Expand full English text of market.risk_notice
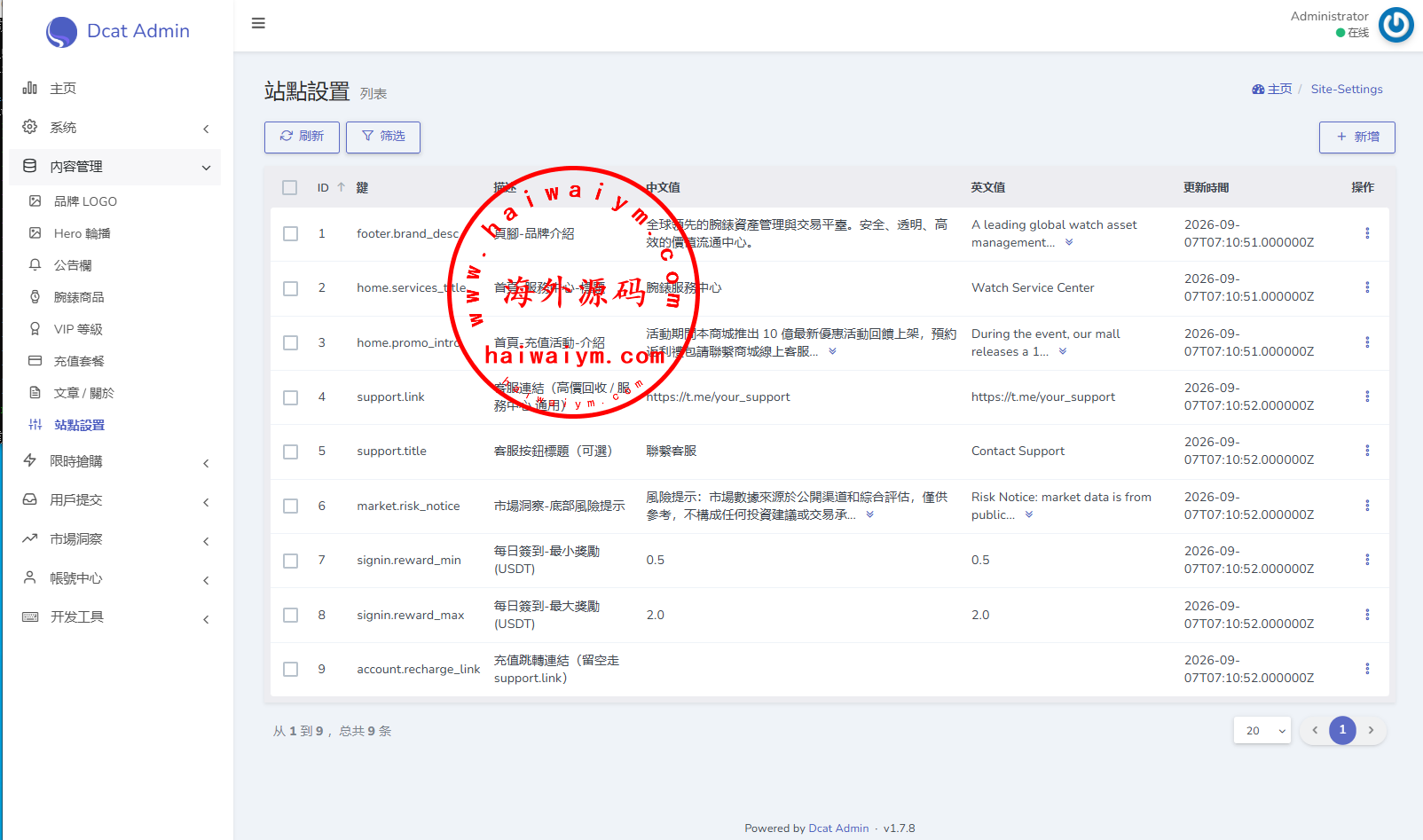The image size is (1423, 840). pyautogui.click(x=1029, y=515)
